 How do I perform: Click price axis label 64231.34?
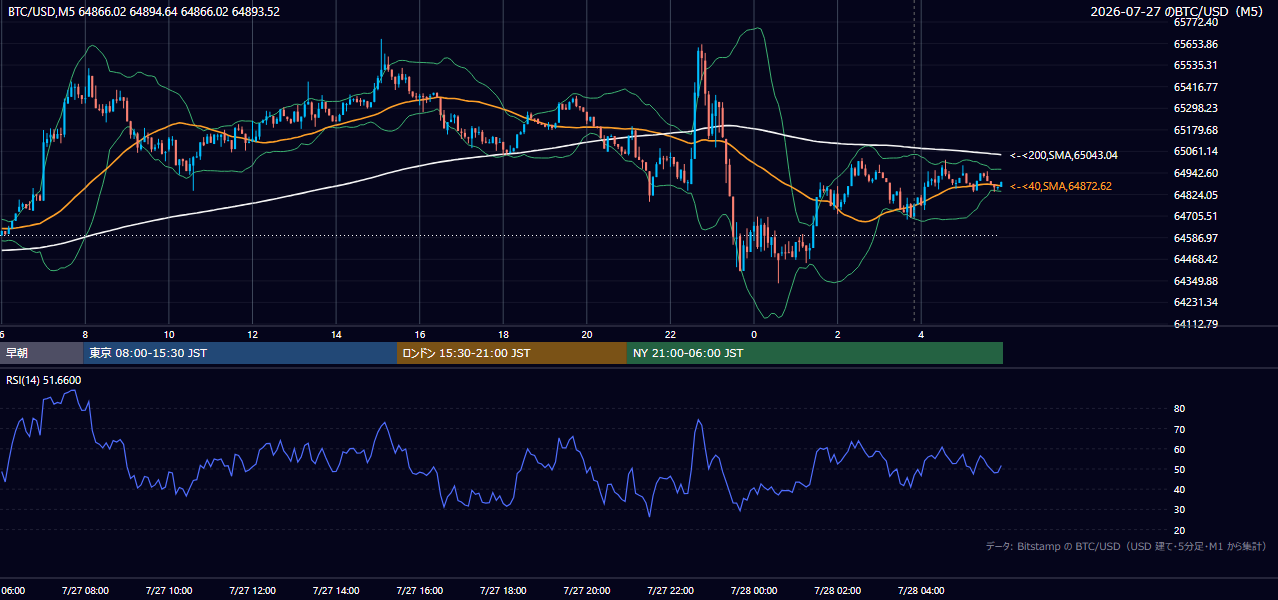pos(1196,302)
